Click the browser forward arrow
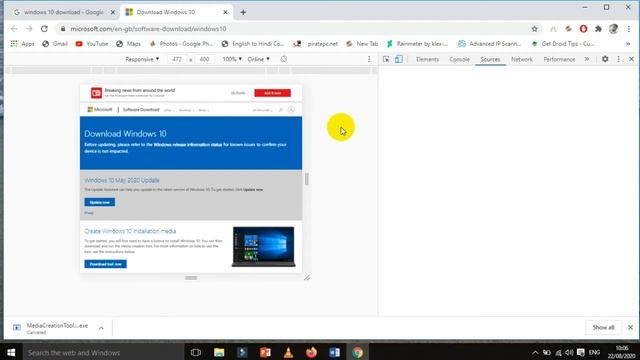The width and height of the screenshot is (640, 360). pos(29,29)
